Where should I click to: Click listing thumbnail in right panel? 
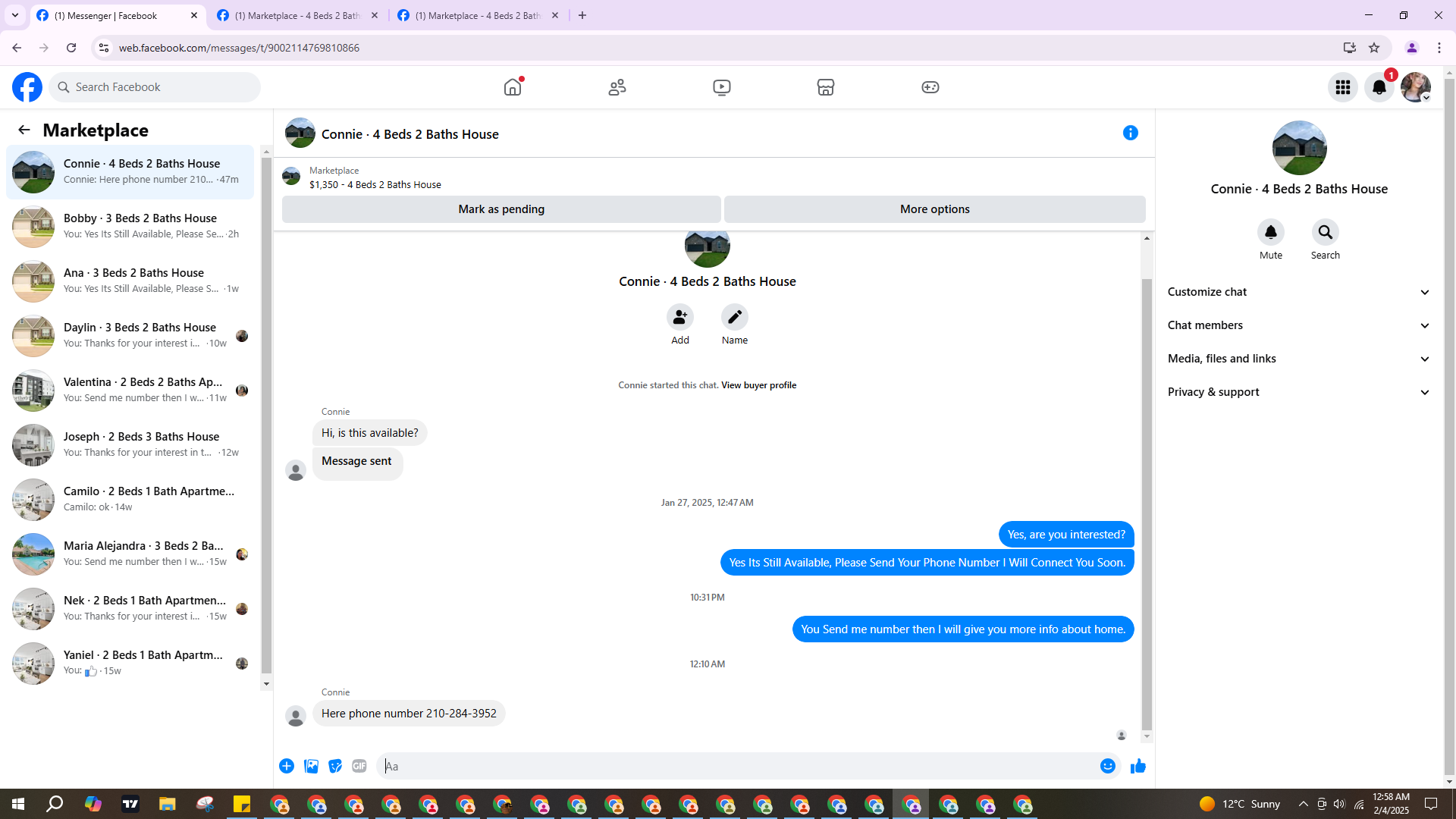point(1300,148)
